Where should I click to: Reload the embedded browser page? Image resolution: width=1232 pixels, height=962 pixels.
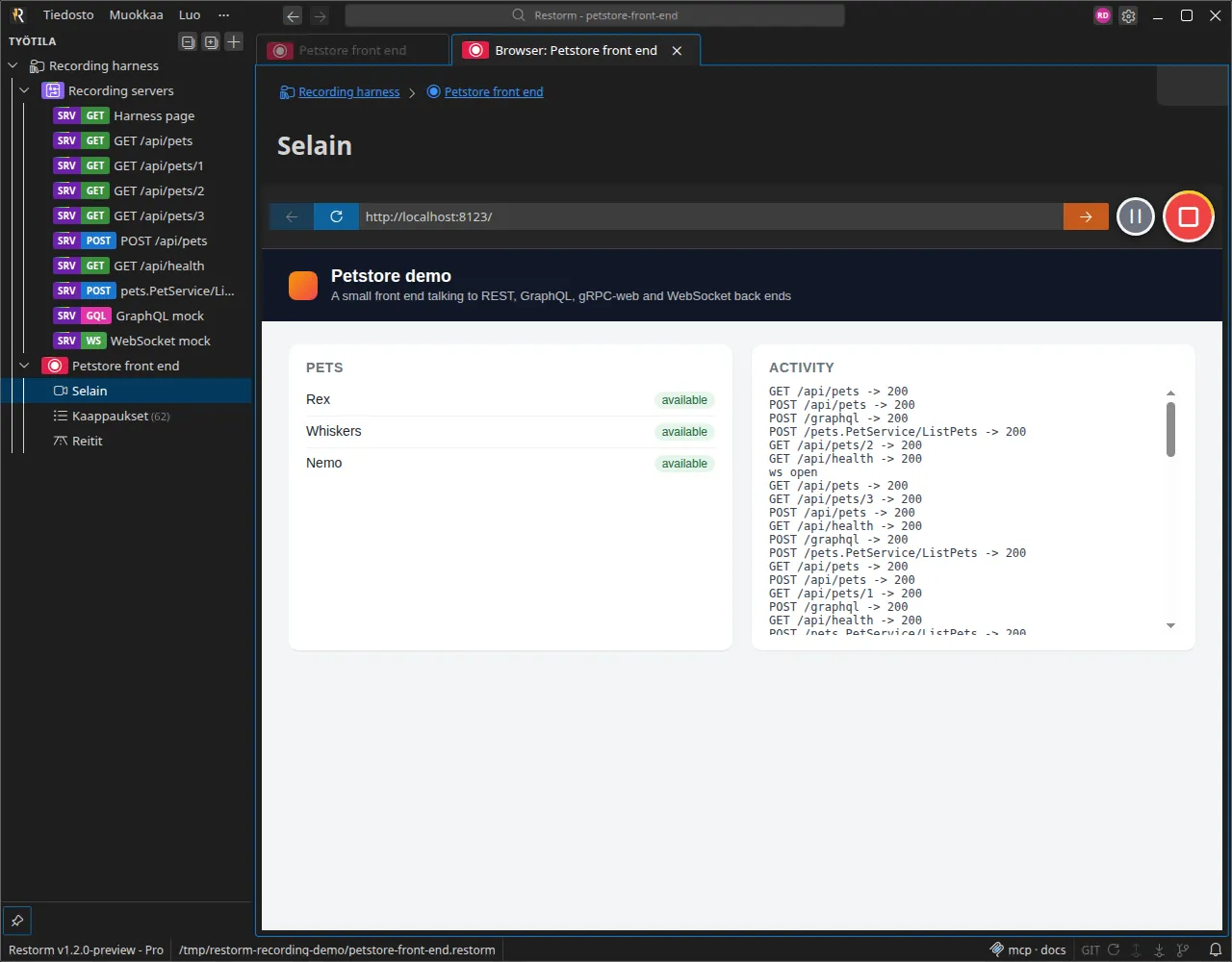click(x=336, y=216)
